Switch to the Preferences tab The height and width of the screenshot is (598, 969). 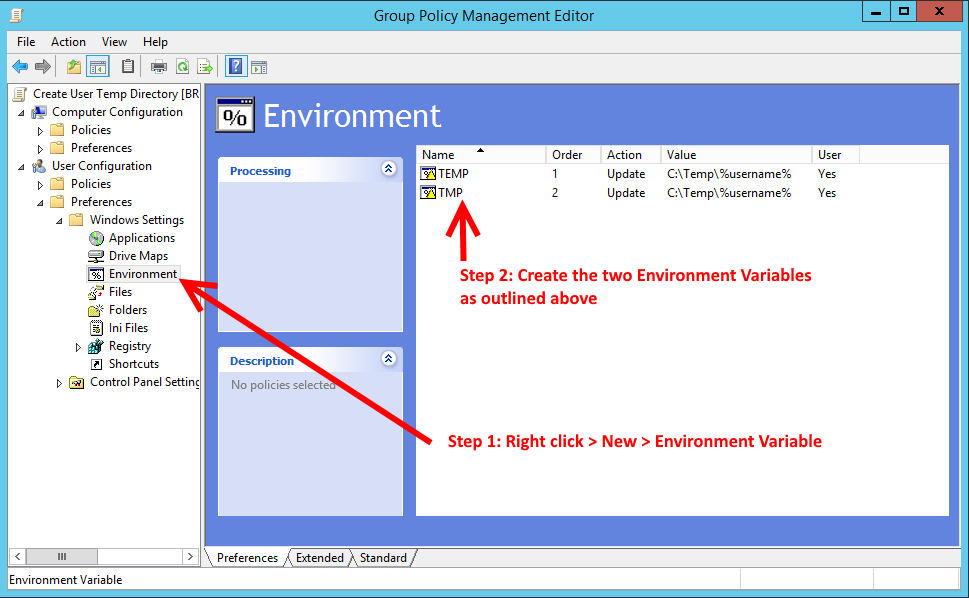click(x=247, y=558)
